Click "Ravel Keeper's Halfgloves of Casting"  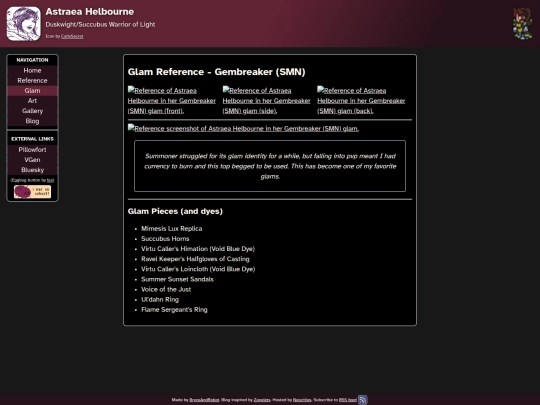click(x=195, y=259)
